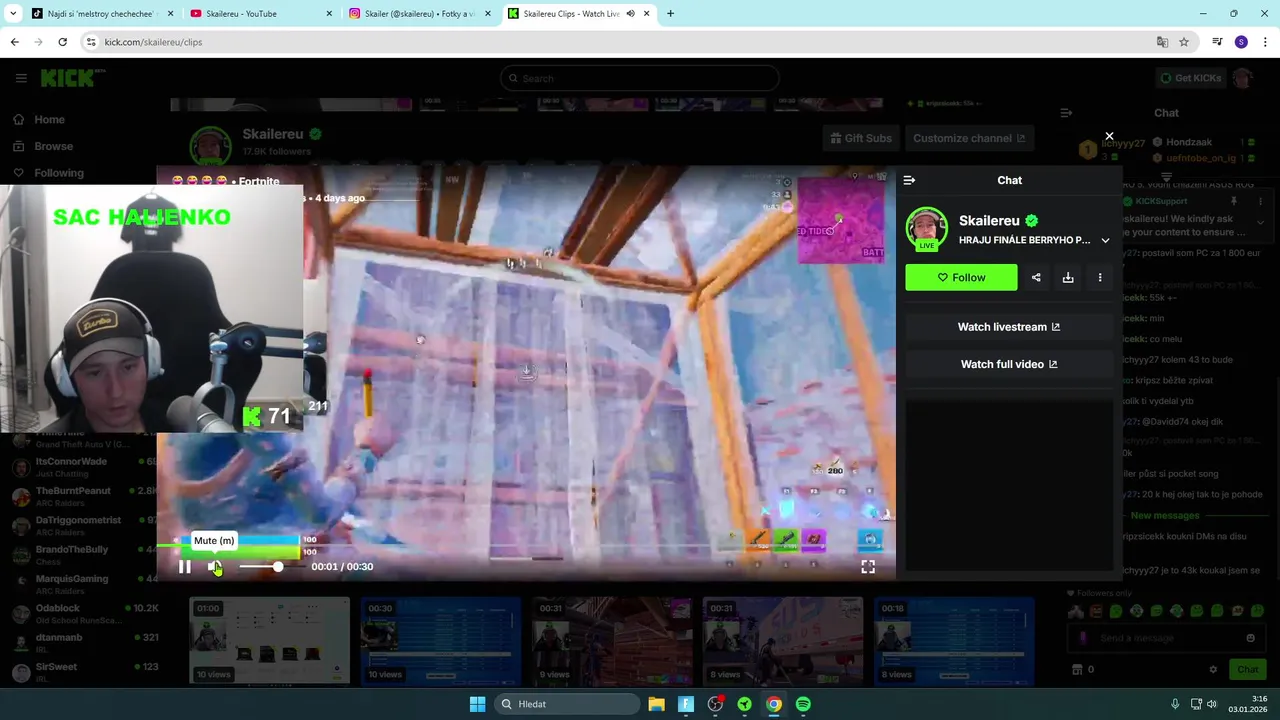Open a new browser tab
Screen dimensions: 1280x720
670,14
